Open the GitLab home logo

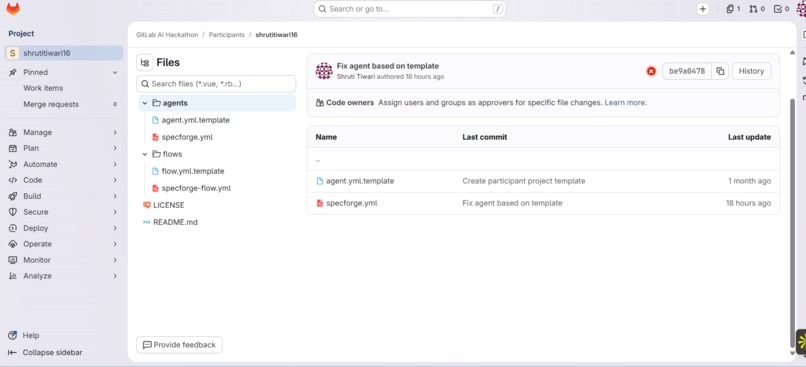tap(13, 9)
